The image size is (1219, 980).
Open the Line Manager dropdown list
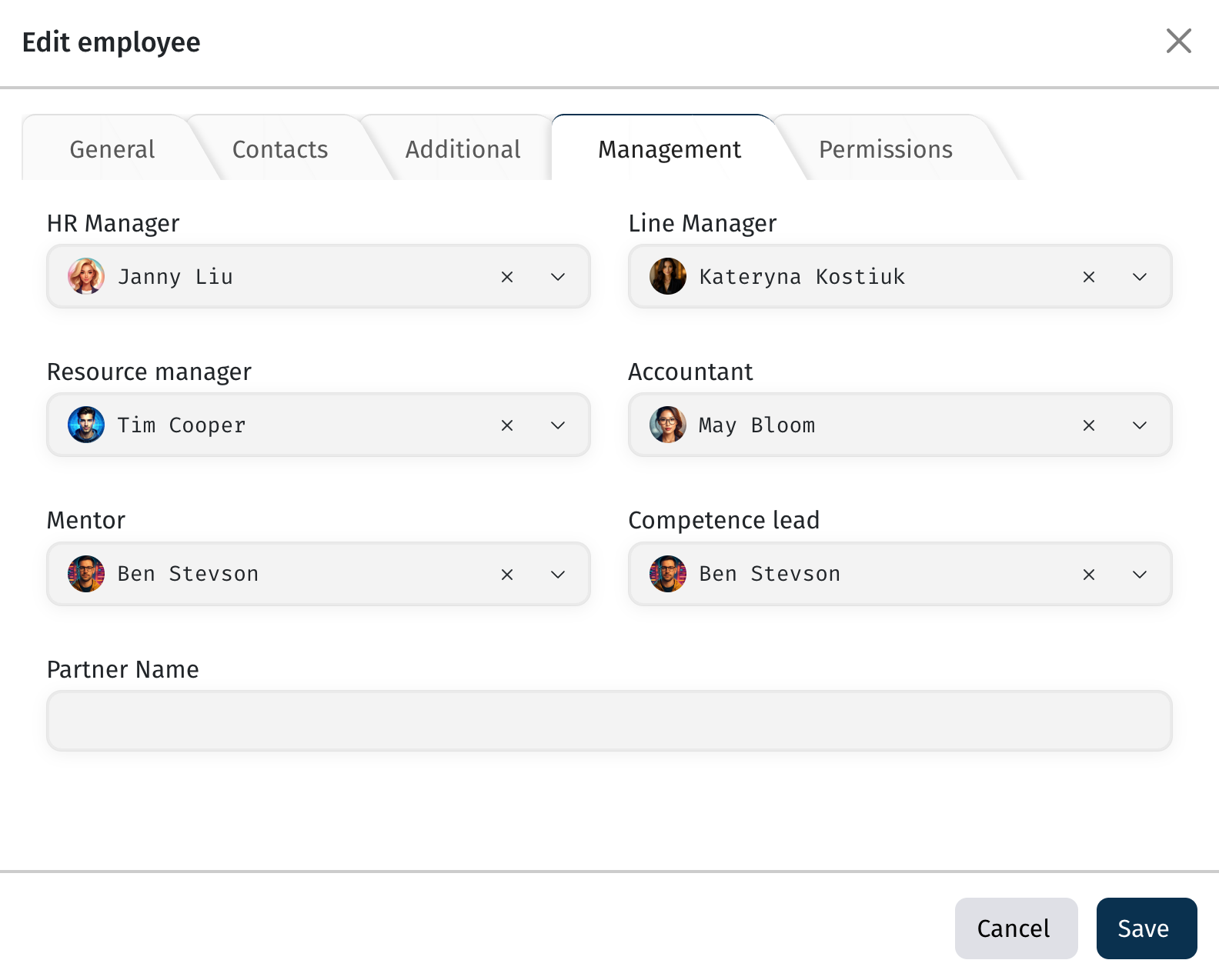coord(1140,277)
